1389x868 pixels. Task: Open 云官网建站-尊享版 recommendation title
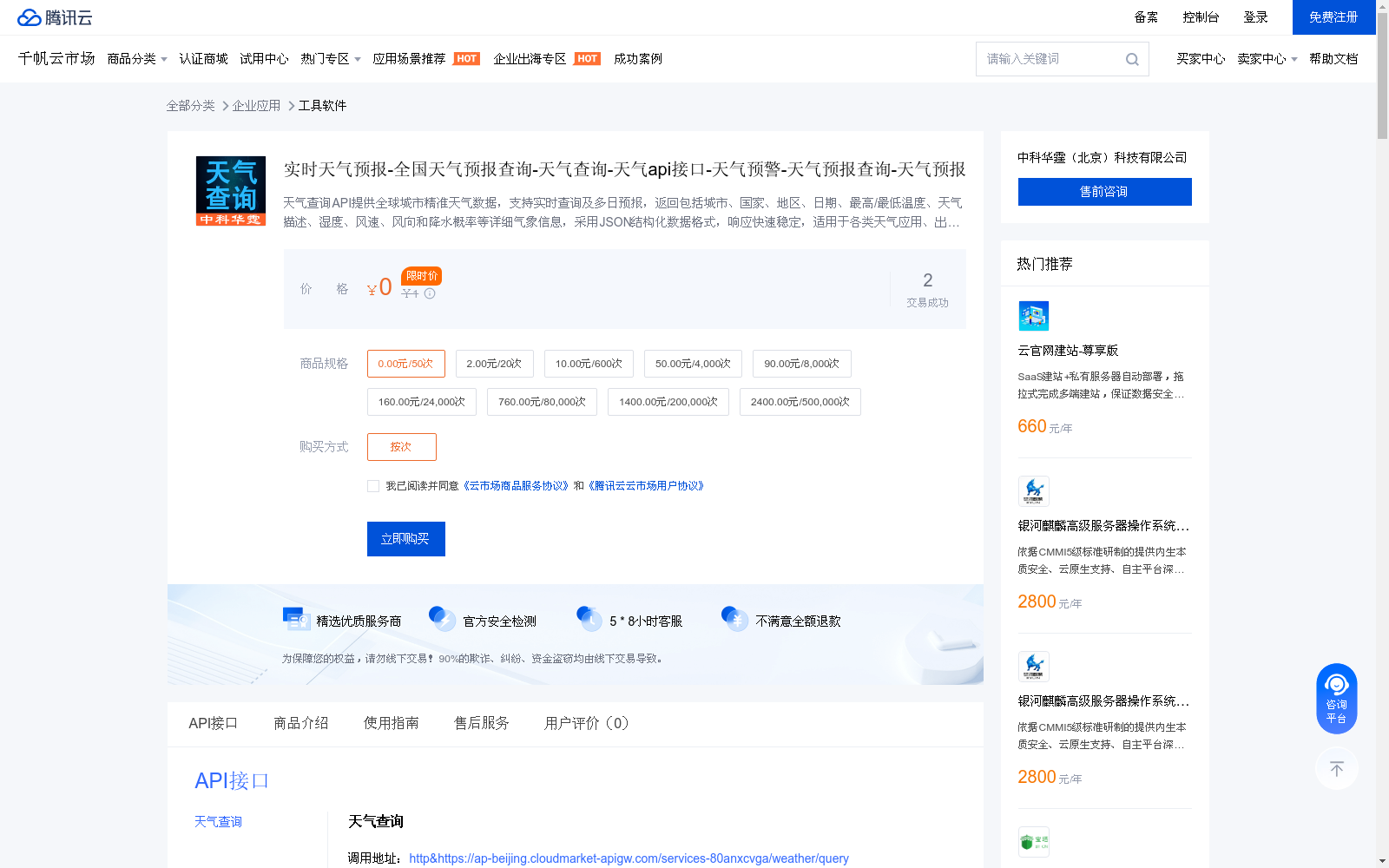coord(1068,351)
